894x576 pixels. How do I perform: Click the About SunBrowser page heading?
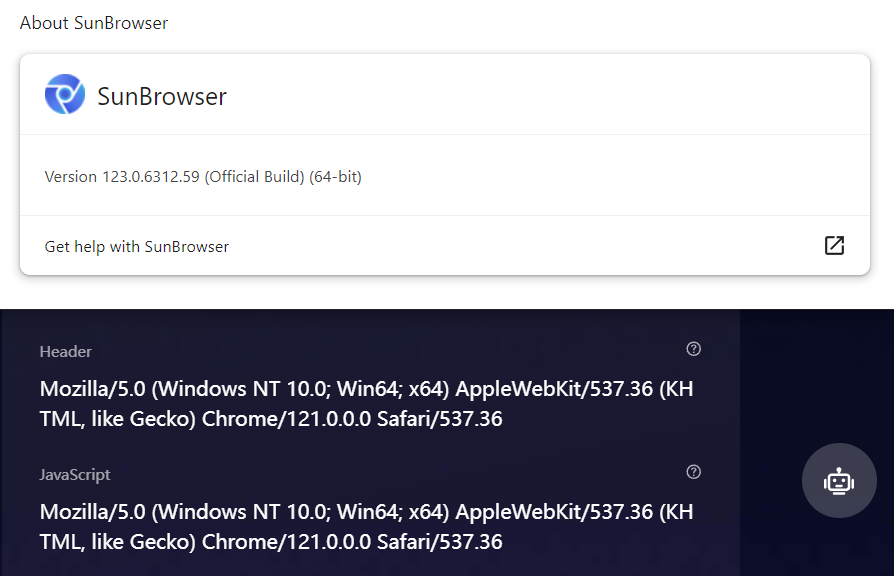(94, 22)
